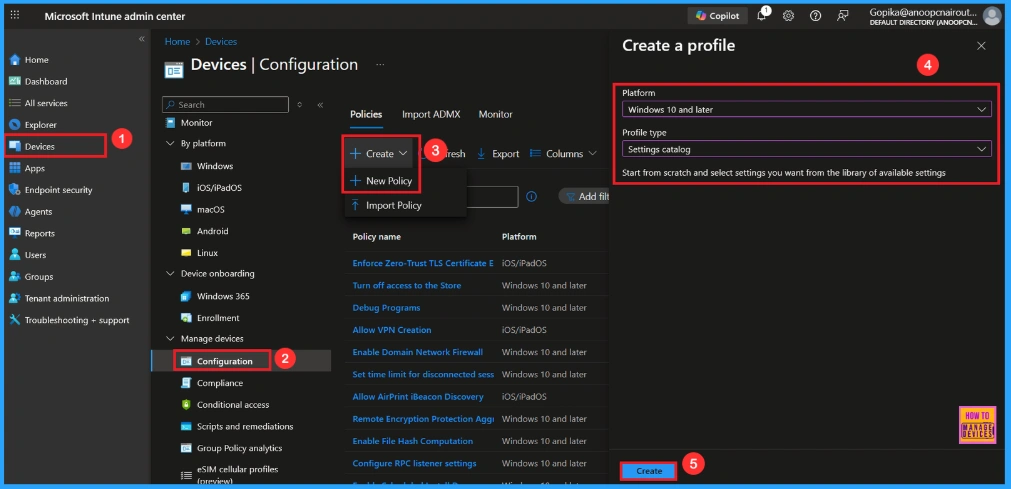Choose Import Policy from Create menu

pos(386,206)
